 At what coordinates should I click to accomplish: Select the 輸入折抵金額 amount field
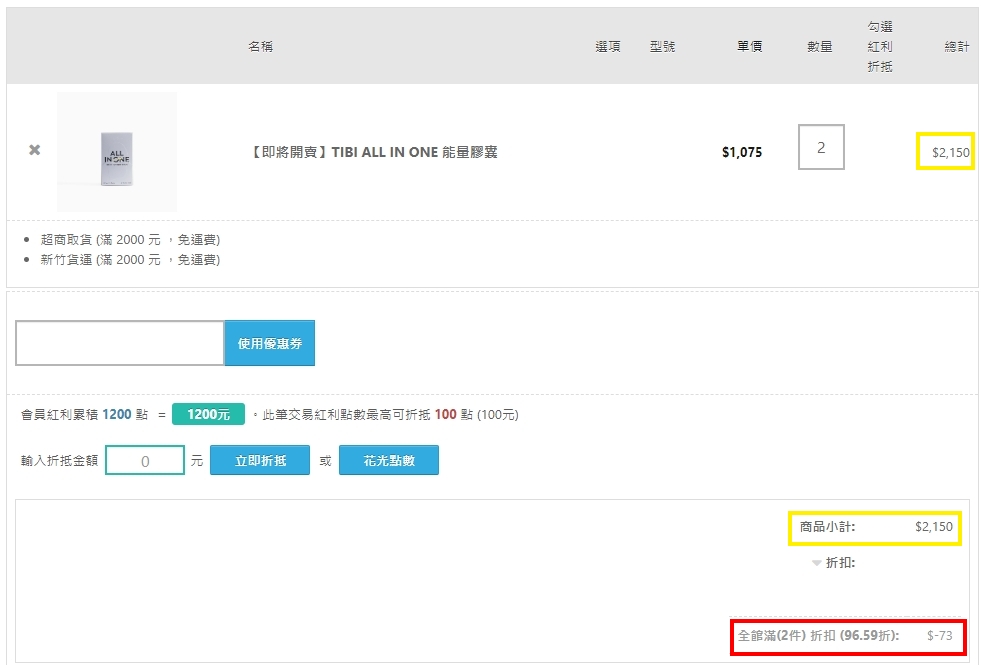pos(145,461)
